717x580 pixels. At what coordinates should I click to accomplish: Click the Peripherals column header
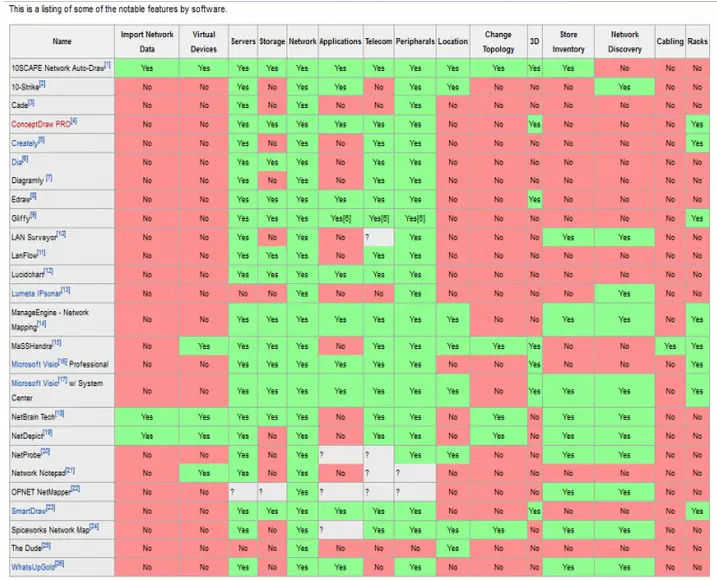click(x=415, y=42)
